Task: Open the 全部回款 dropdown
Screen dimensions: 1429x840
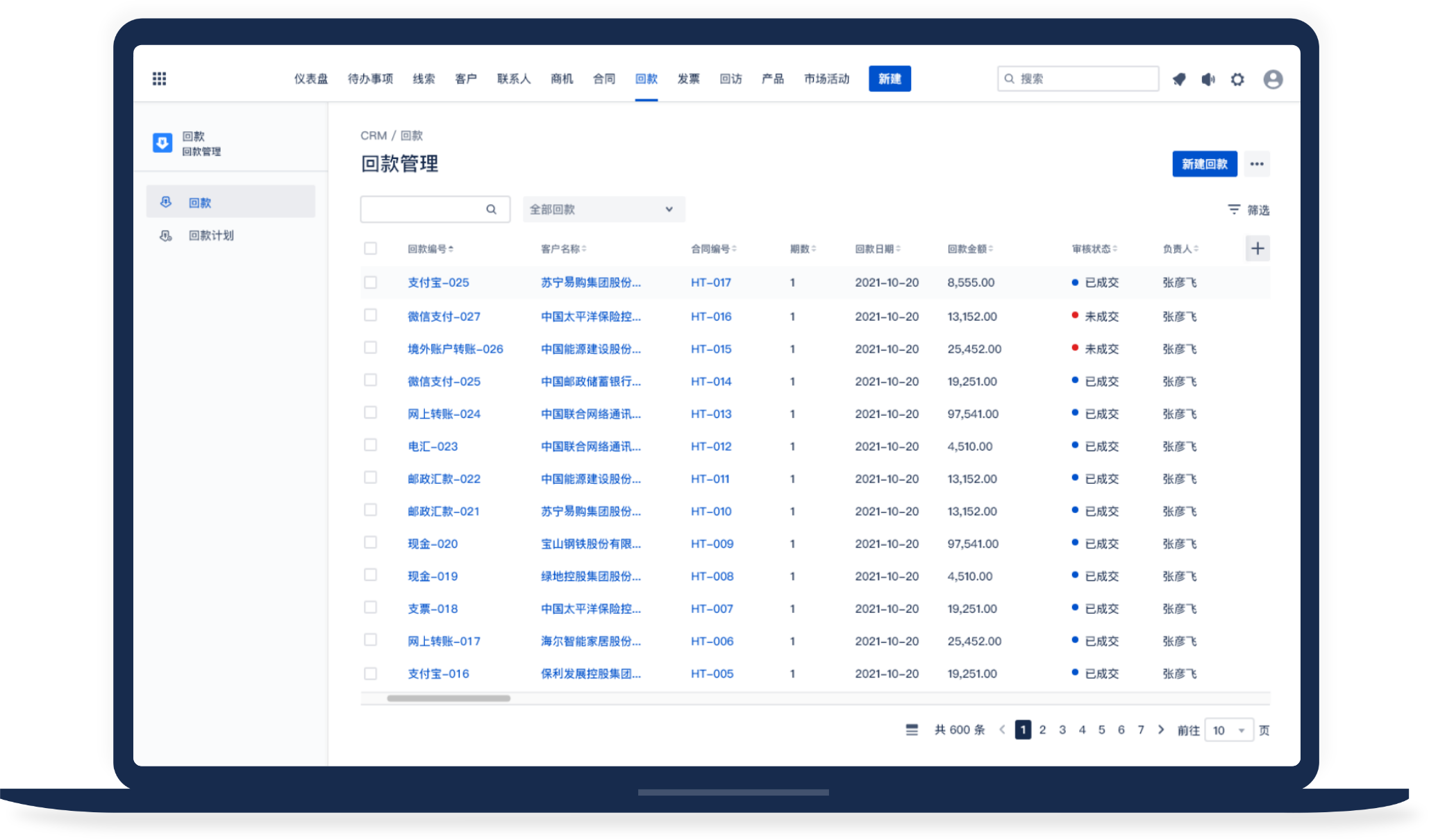Action: click(603, 209)
